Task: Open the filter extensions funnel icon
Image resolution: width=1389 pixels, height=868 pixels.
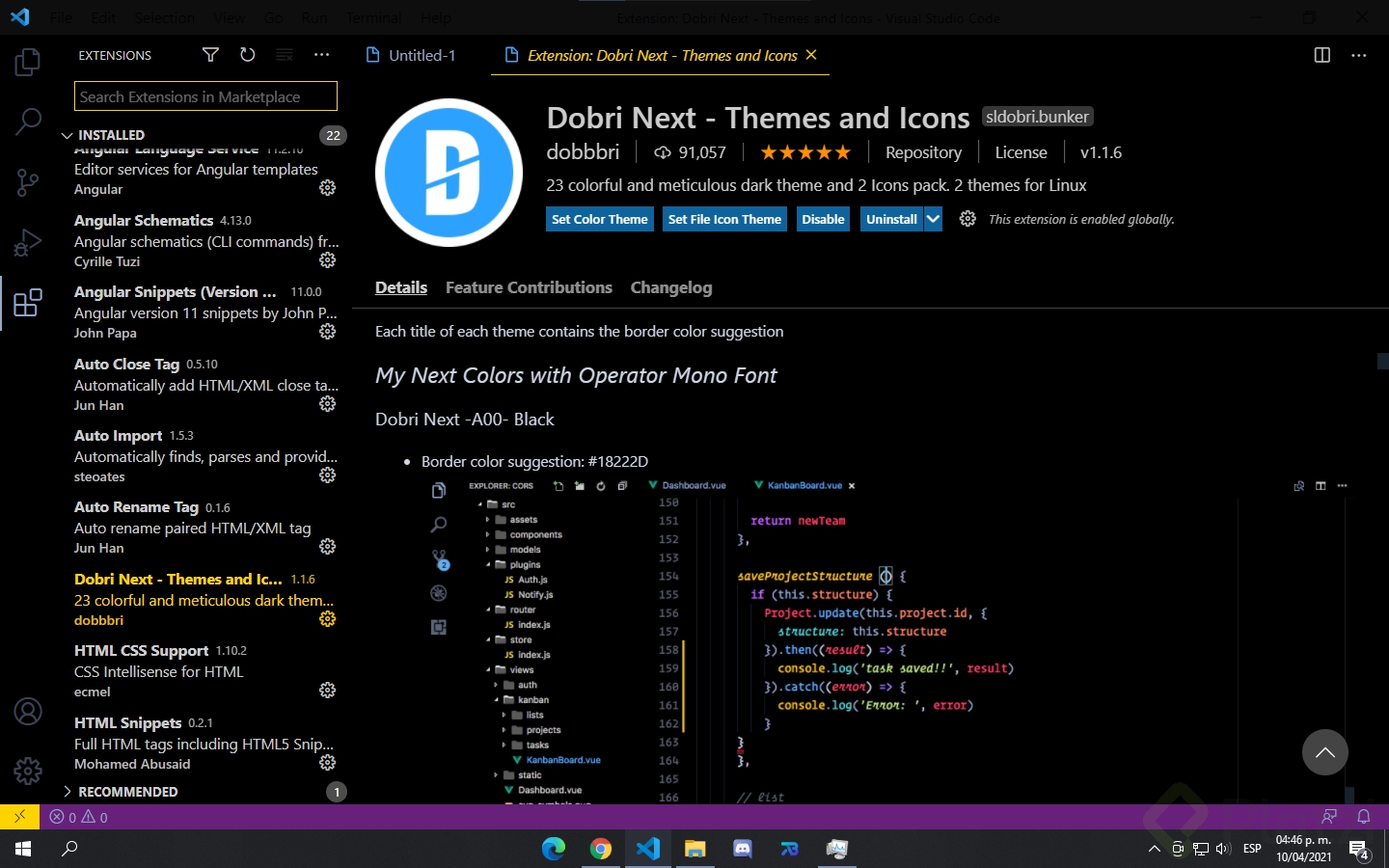Action: (210, 55)
